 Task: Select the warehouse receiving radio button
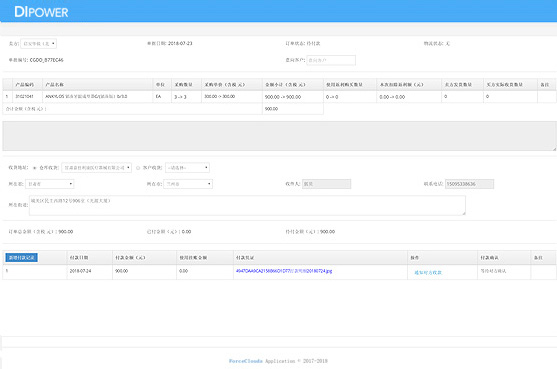(35, 168)
